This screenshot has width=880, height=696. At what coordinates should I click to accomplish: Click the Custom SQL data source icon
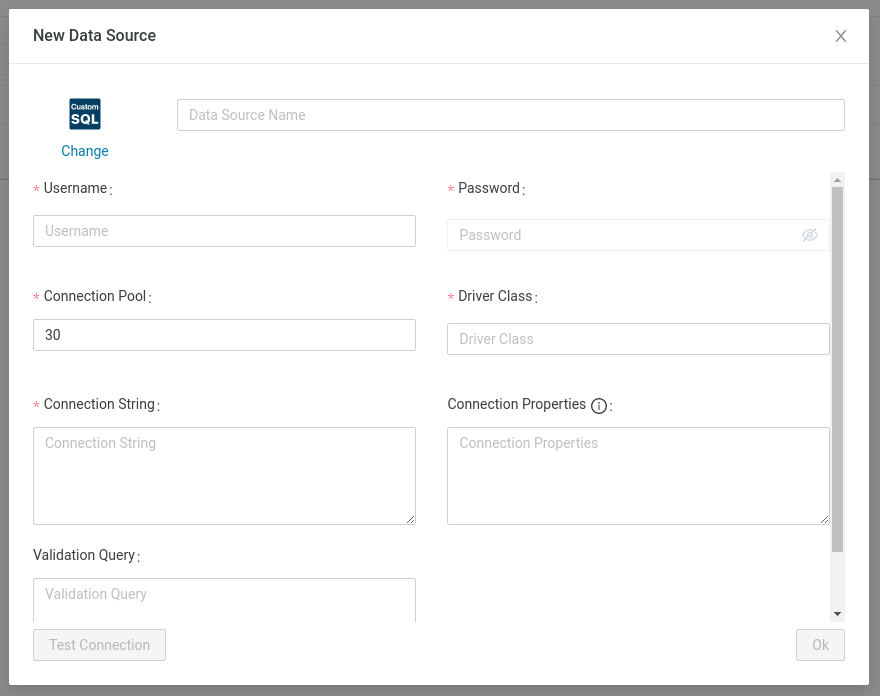pos(85,114)
